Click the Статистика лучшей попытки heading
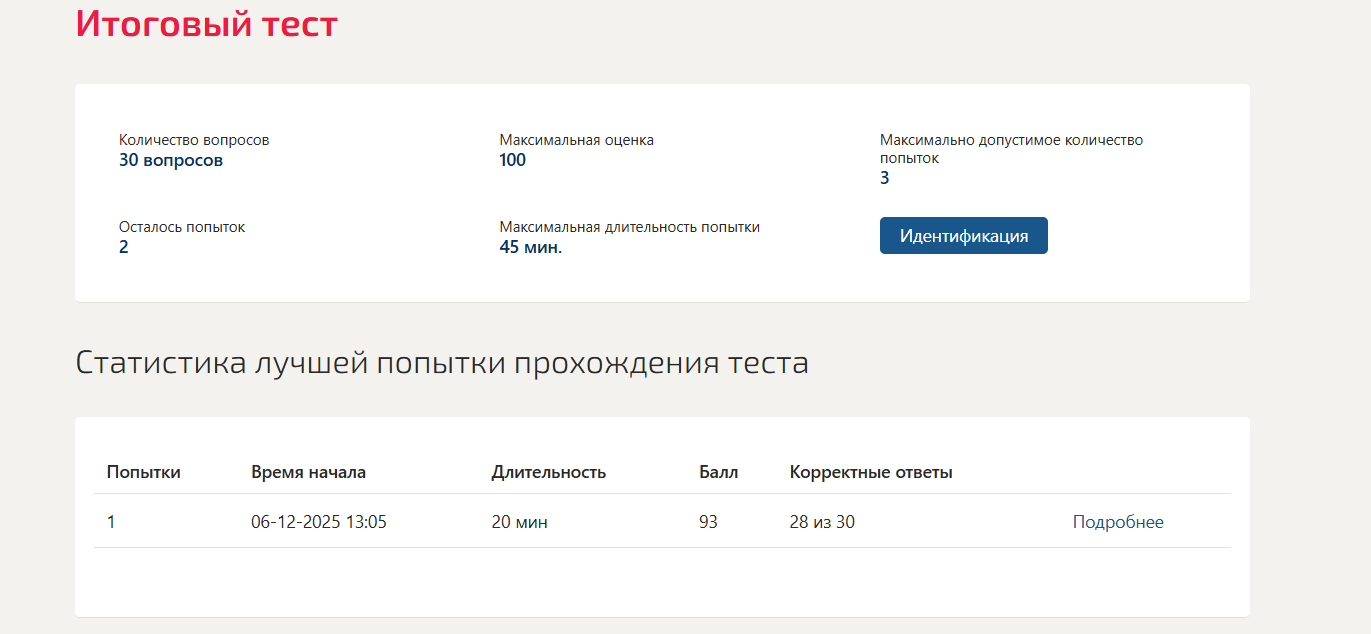 [442, 362]
